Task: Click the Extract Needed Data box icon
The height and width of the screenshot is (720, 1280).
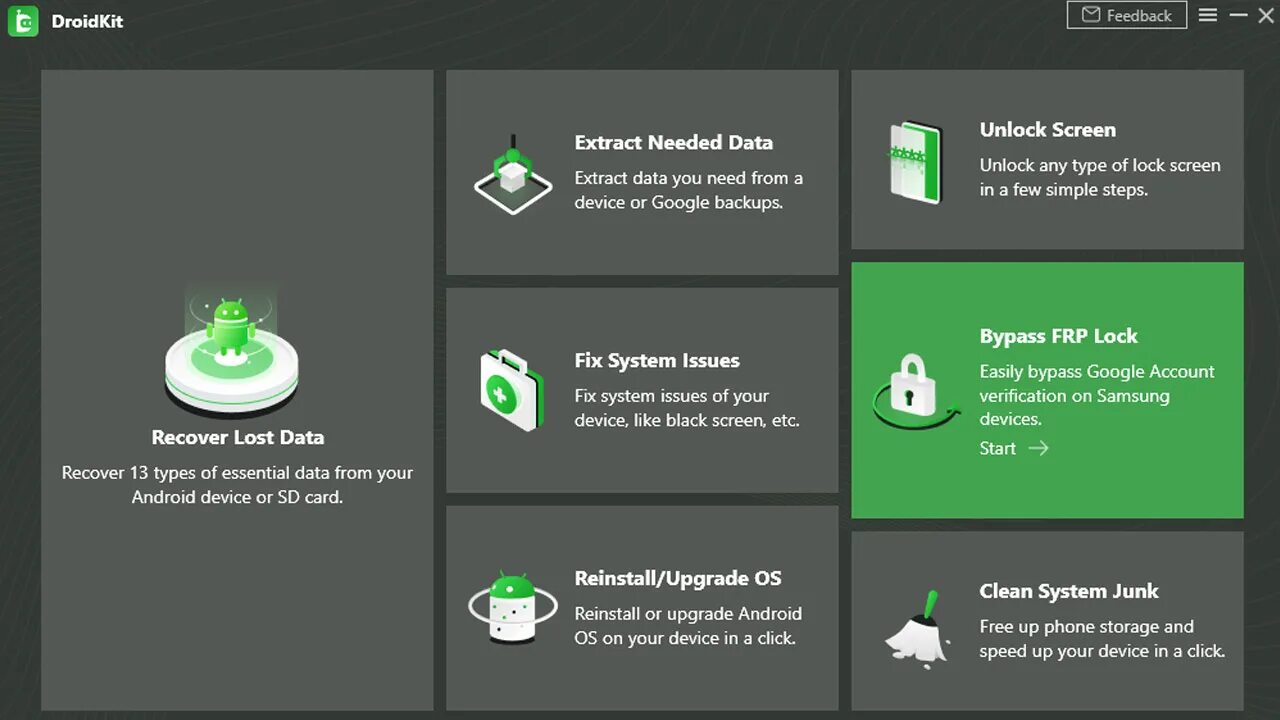Action: coord(512,175)
